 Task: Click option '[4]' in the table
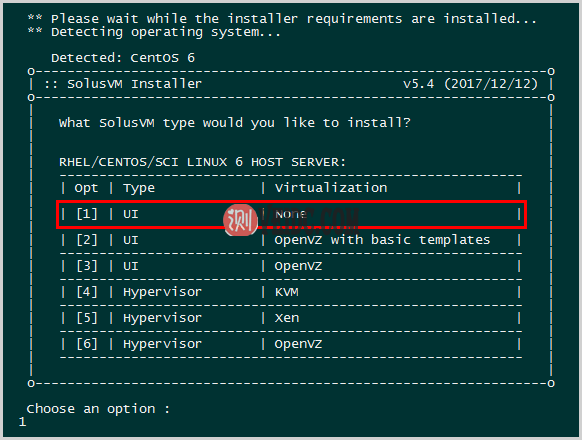click(x=87, y=292)
